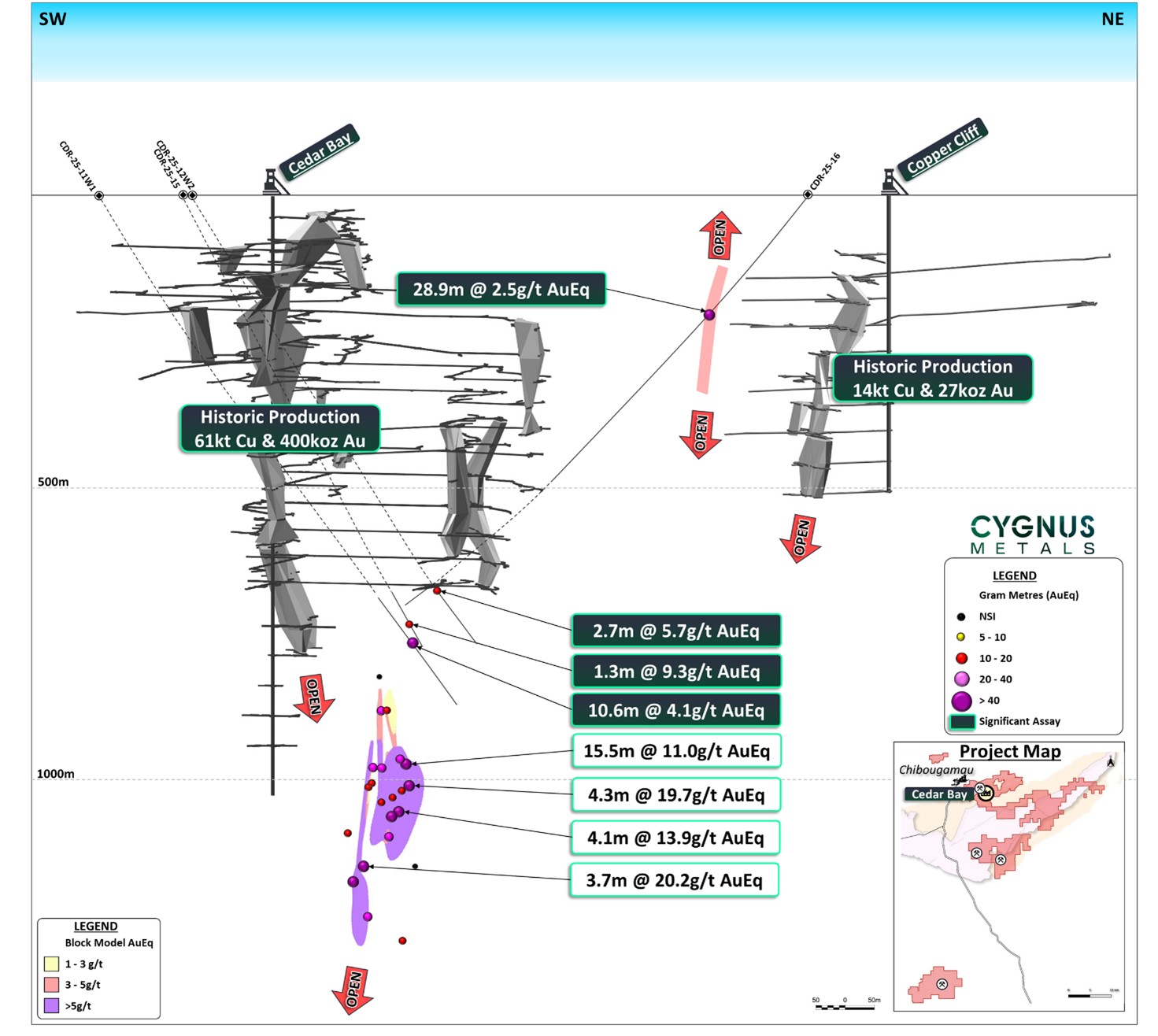Select the >5g/t purple color swatch

pos(51,1005)
